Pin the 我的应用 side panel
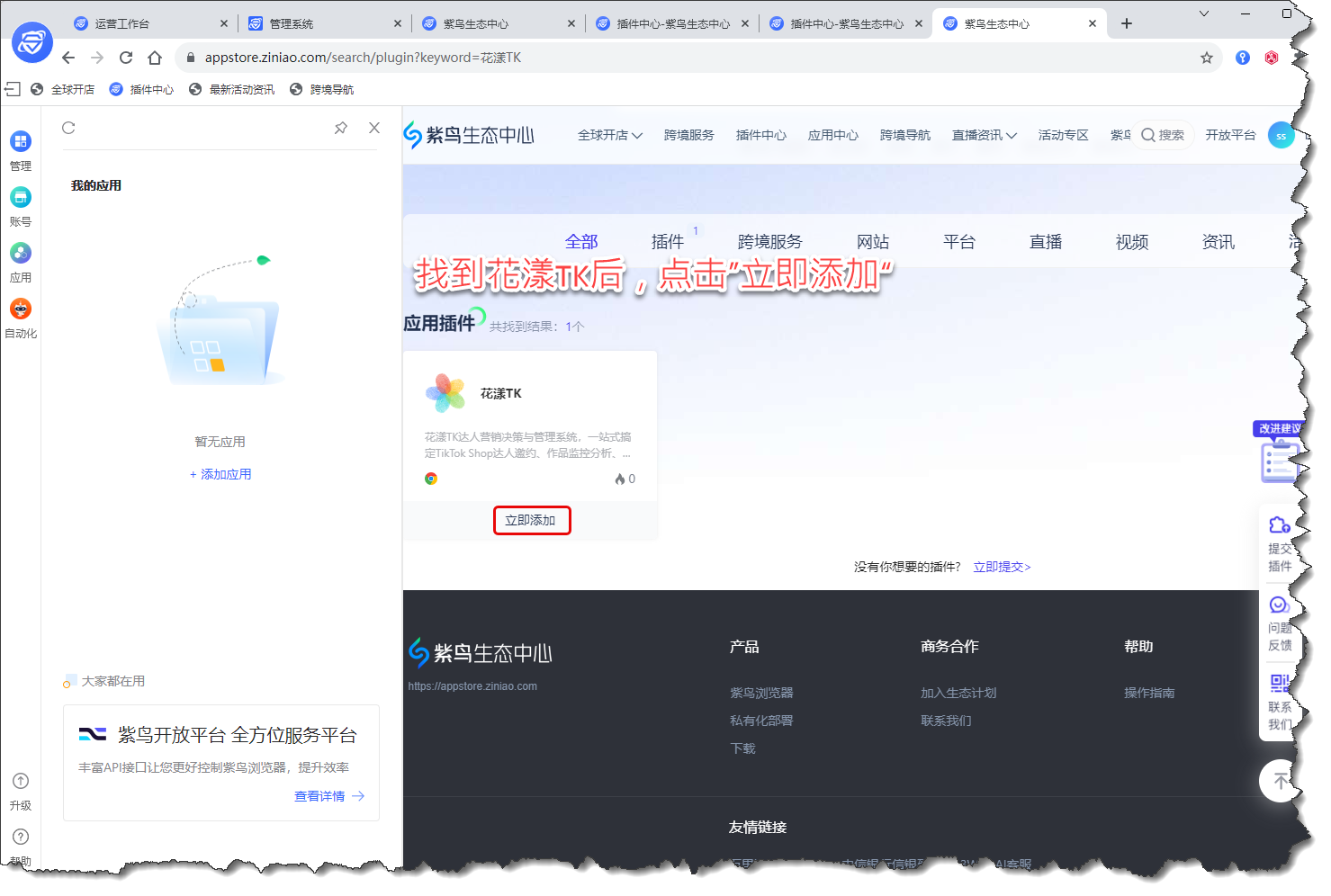The image size is (1331, 896). pyautogui.click(x=340, y=128)
